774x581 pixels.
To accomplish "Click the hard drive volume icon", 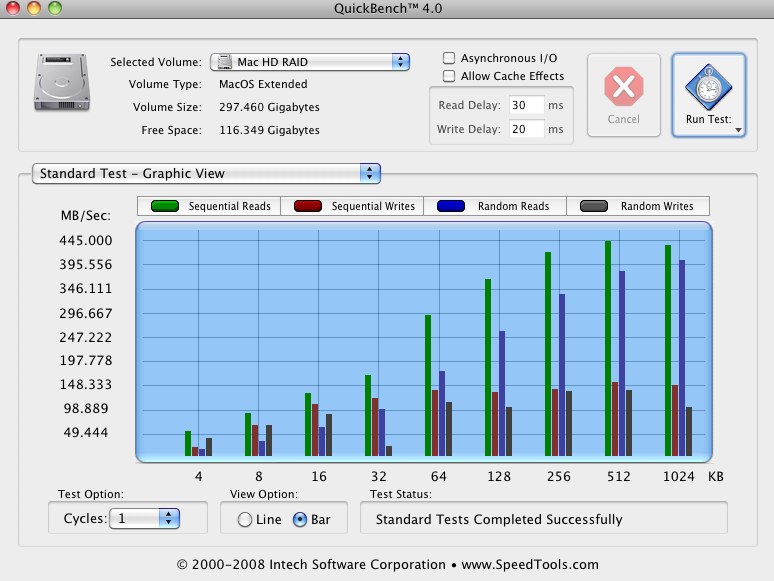I will pos(62,82).
